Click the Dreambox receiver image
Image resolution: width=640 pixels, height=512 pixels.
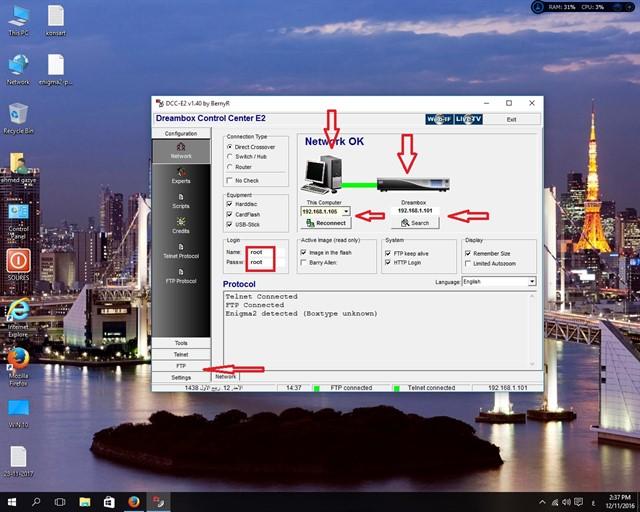413,185
